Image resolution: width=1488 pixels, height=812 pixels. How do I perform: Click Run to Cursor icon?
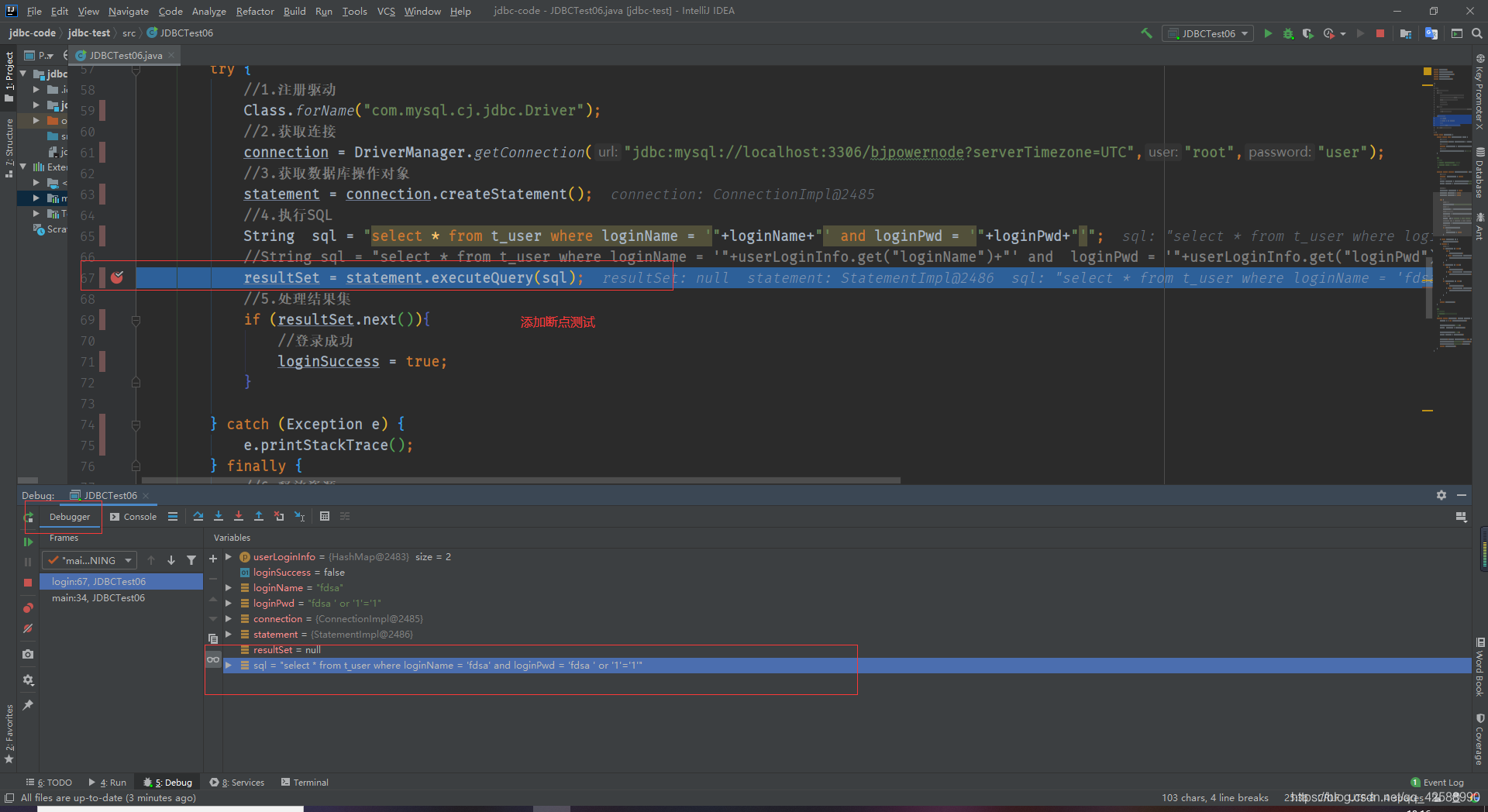click(x=299, y=516)
